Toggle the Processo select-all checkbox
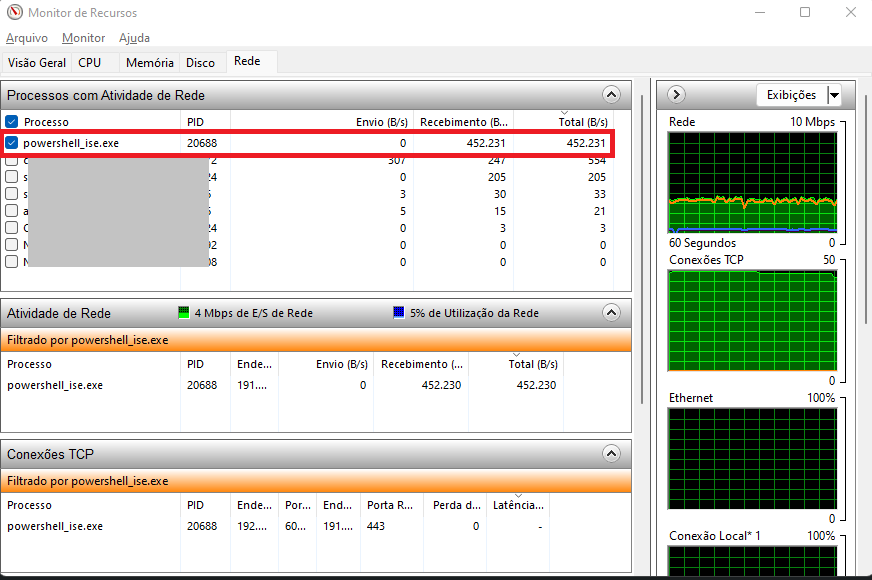Image resolution: width=872 pixels, height=580 pixels. 11,121
